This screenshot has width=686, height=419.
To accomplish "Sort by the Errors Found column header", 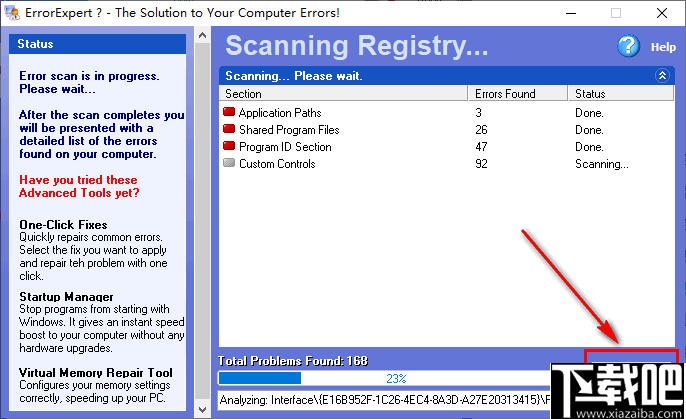I will click(518, 94).
